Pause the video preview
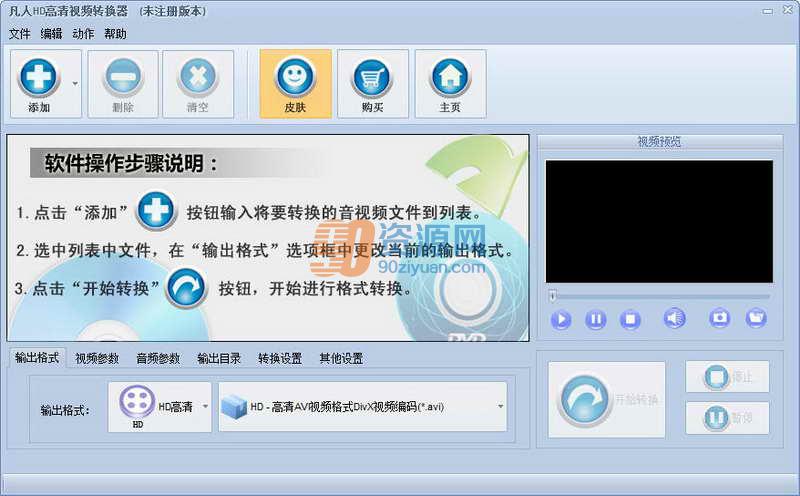The height and width of the screenshot is (496, 800). (595, 319)
